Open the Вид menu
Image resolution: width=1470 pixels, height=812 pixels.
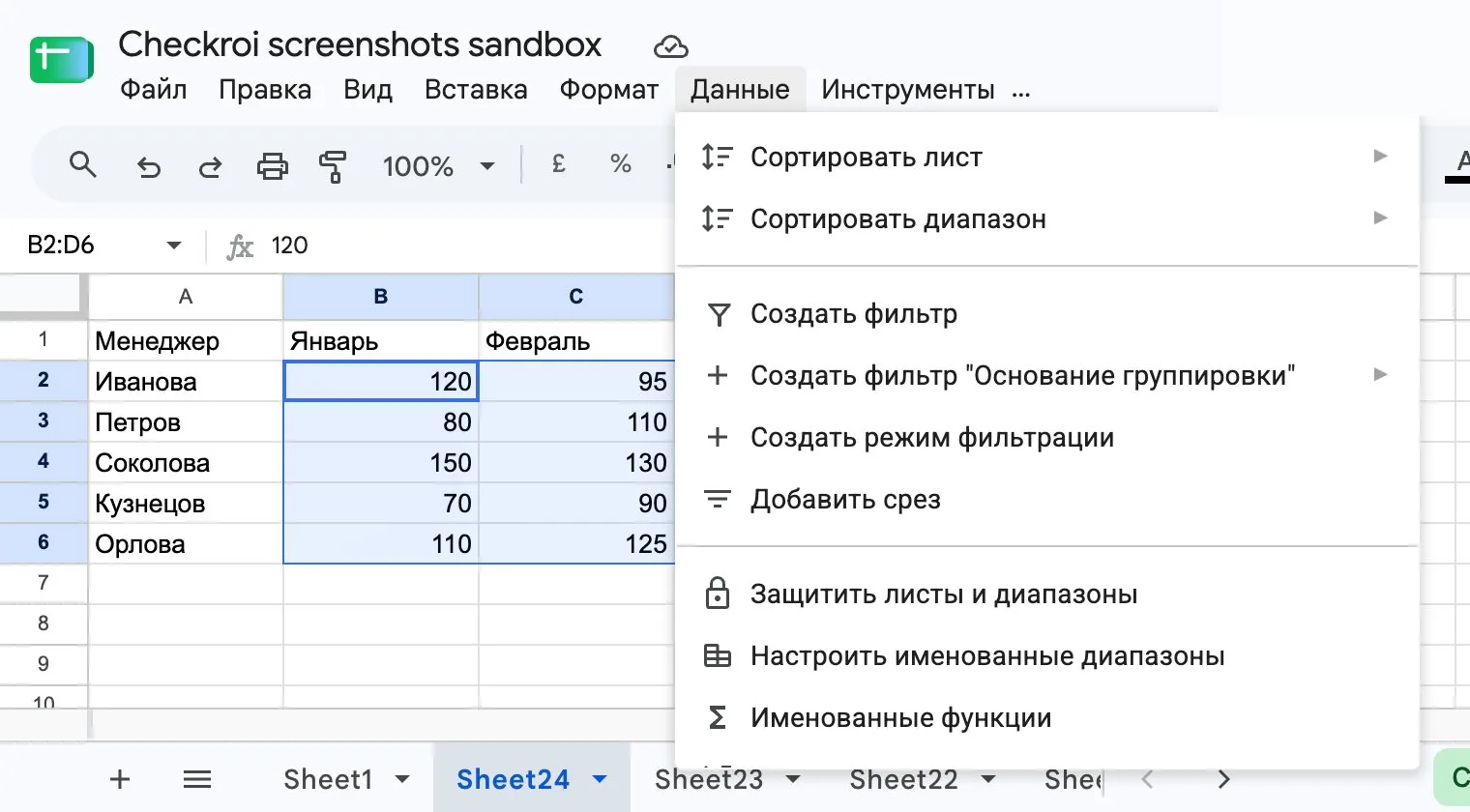point(367,90)
